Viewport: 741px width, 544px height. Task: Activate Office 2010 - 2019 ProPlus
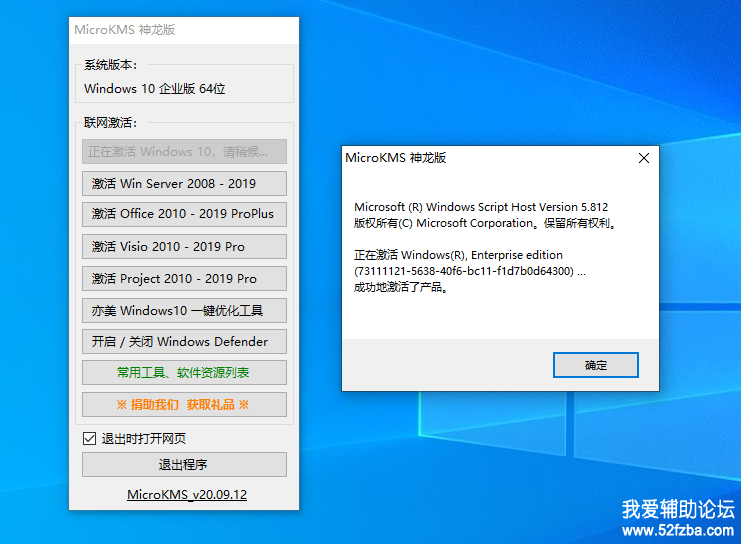pyautogui.click(x=184, y=214)
